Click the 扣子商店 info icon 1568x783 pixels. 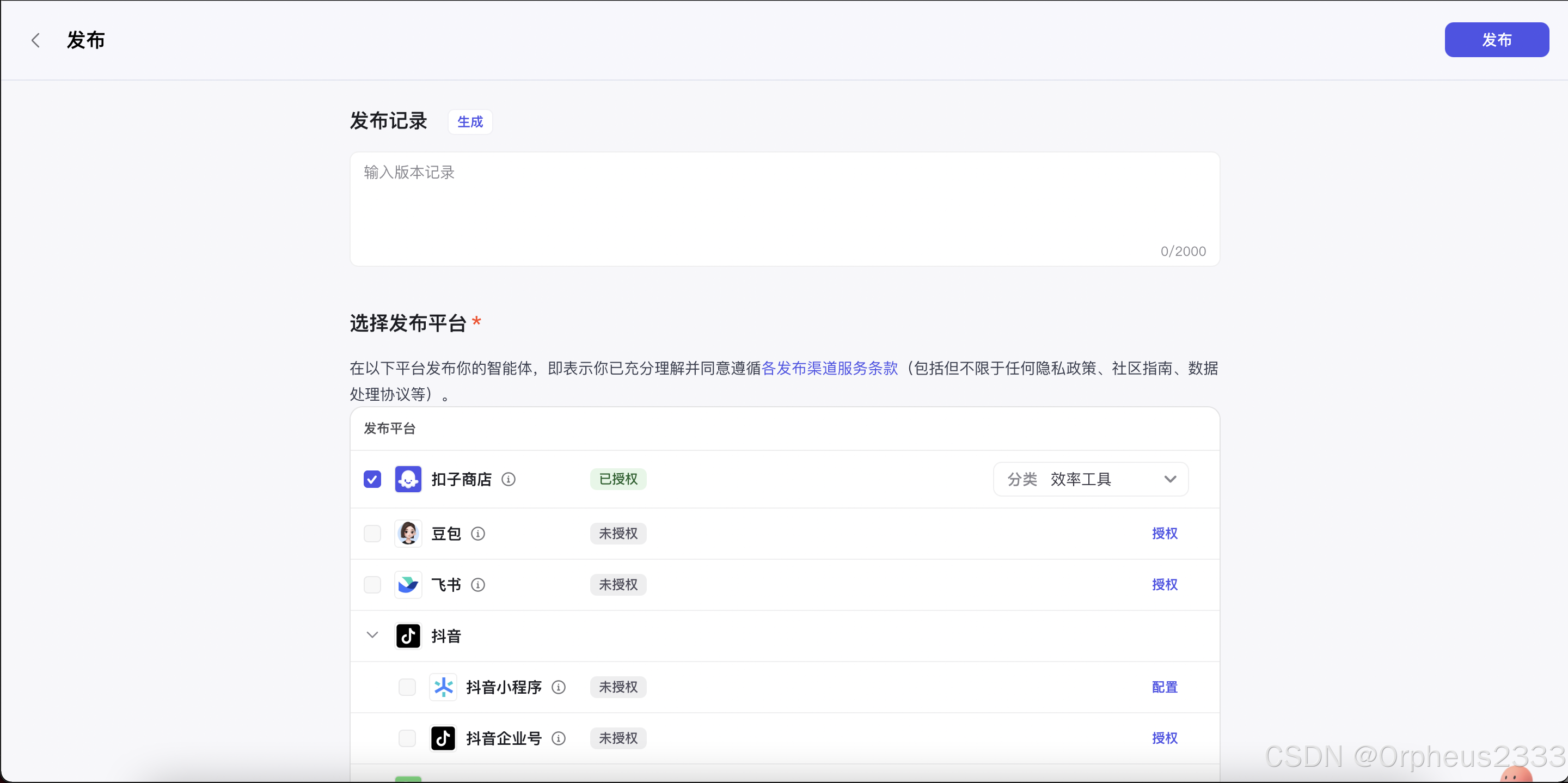pos(509,479)
